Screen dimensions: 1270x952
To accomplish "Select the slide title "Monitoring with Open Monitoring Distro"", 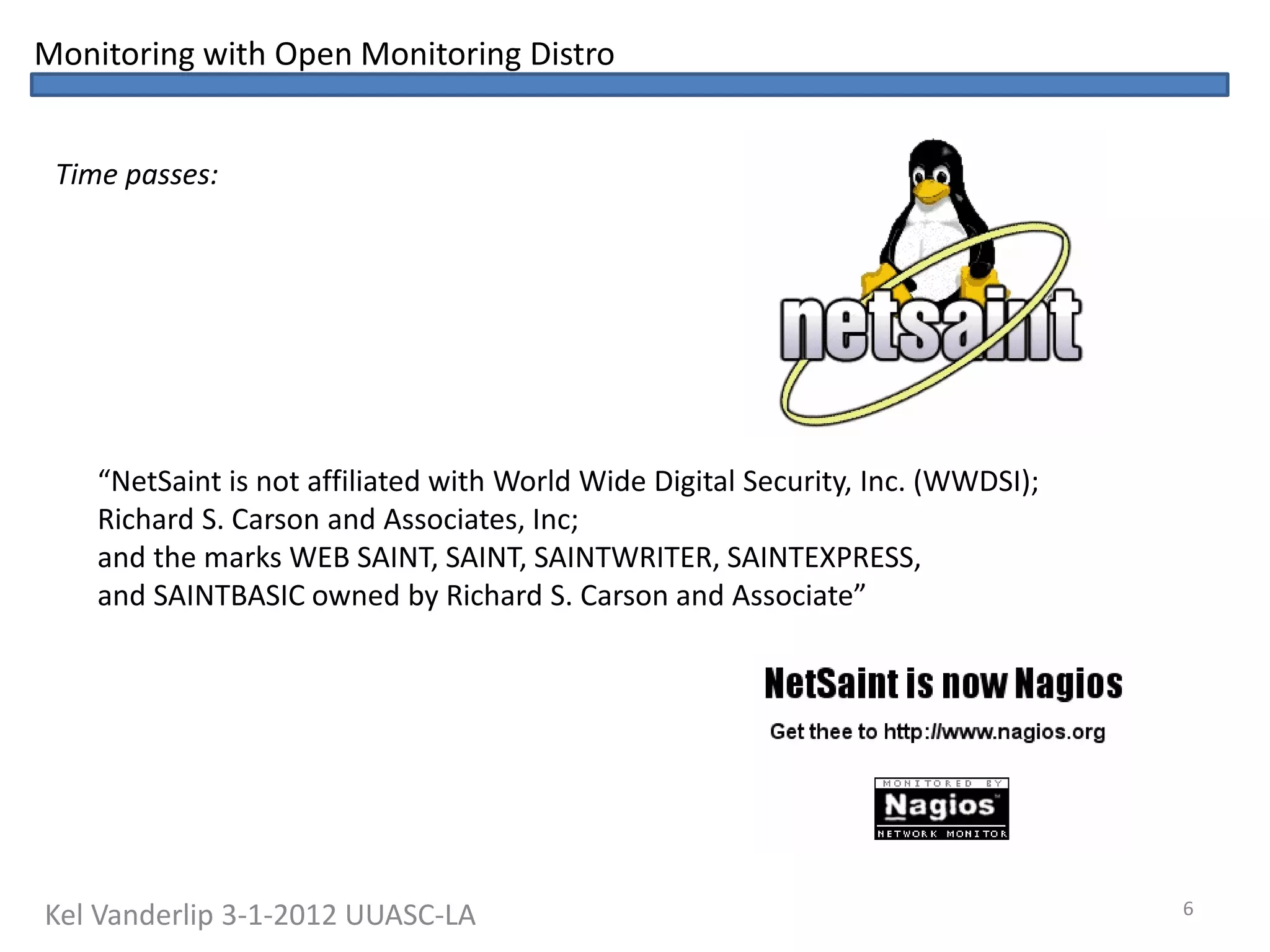I will 324,54.
